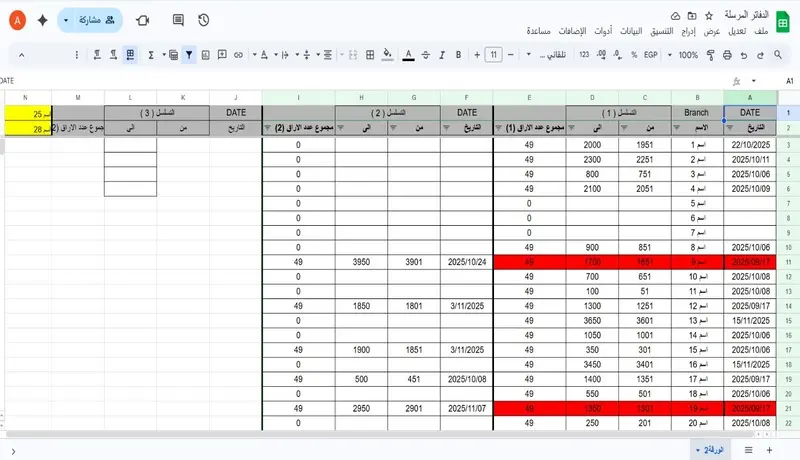Screen dimensions: 800x460
Task: Click the font size field showing 11
Action: (x=493, y=55)
